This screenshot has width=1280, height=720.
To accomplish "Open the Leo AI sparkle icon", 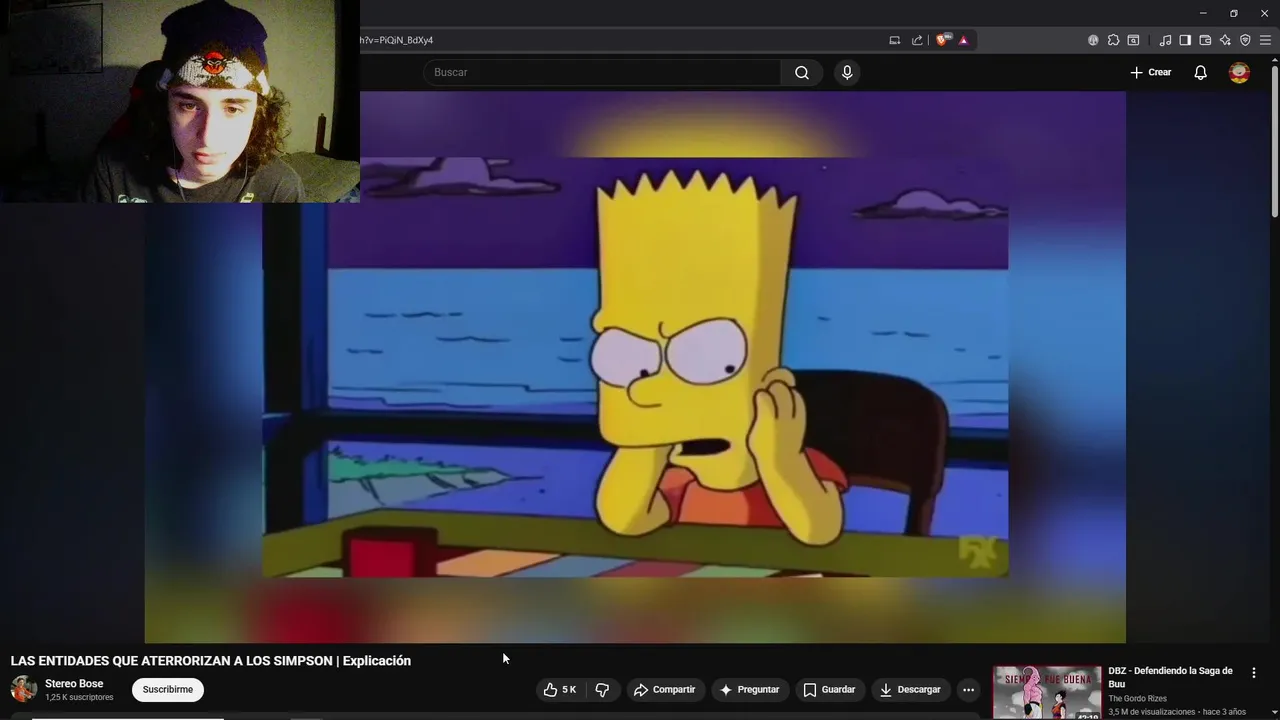I will pos(1225,40).
